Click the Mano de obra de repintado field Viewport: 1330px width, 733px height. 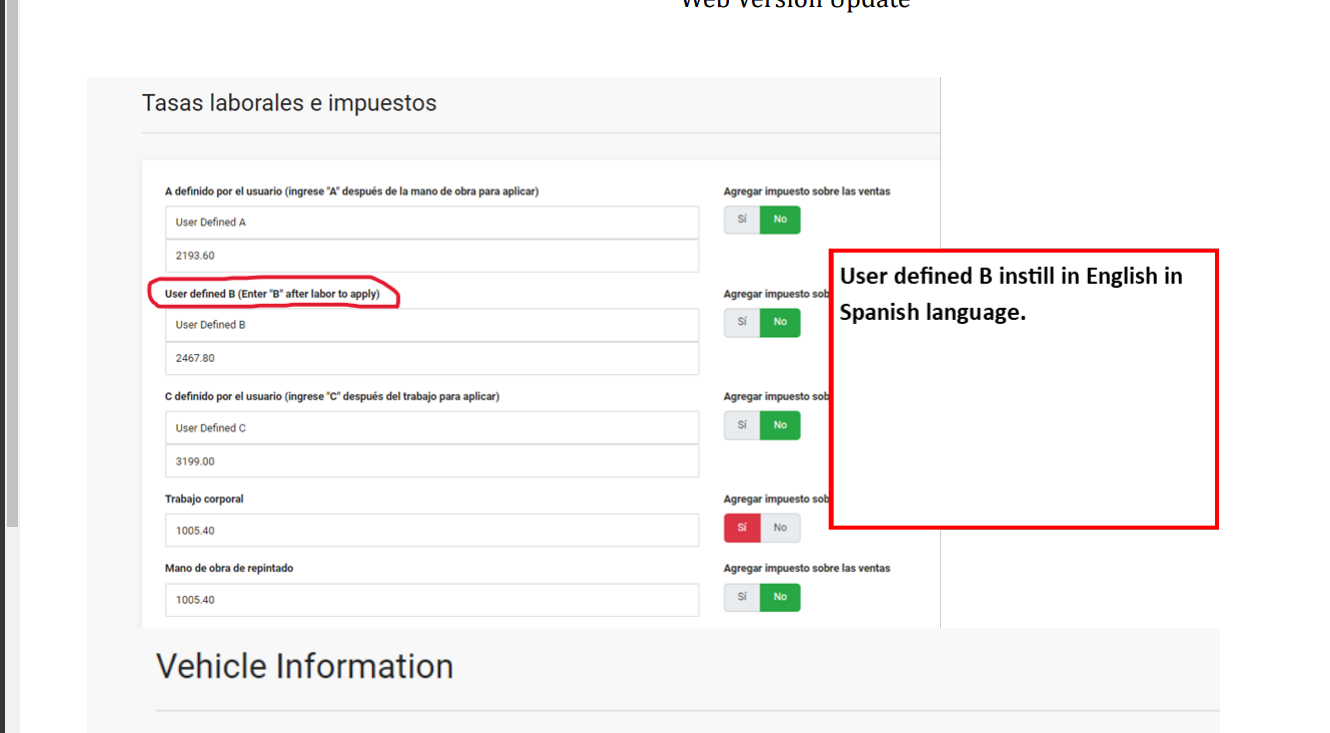431,600
